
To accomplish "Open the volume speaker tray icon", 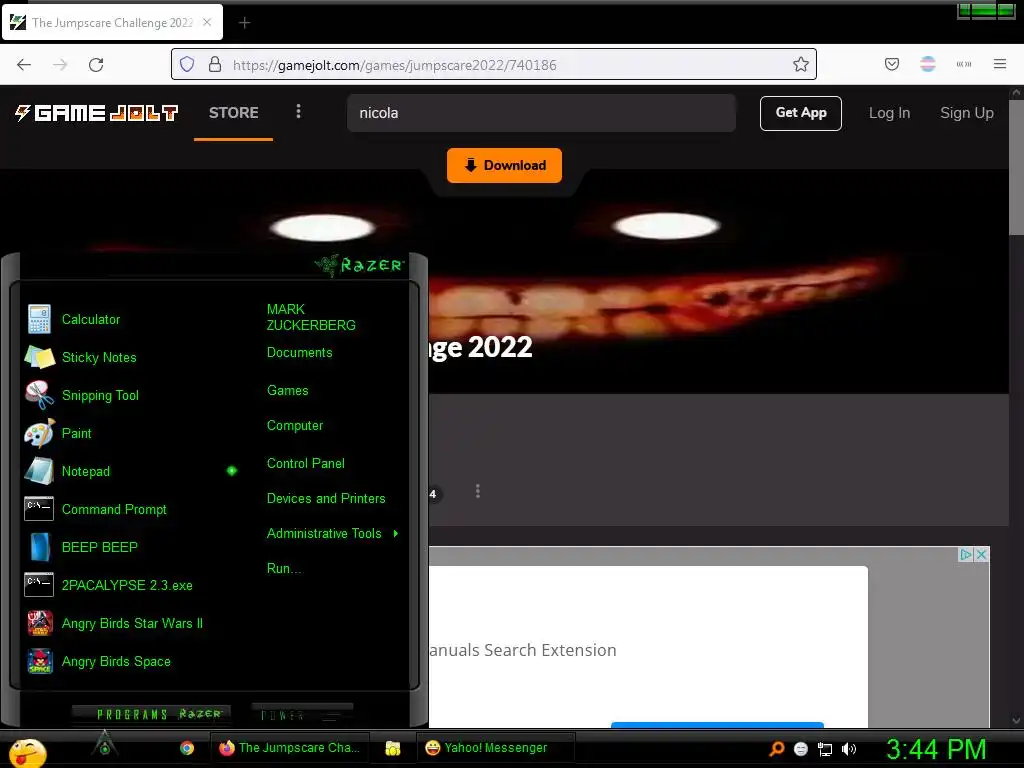I will tap(849, 749).
